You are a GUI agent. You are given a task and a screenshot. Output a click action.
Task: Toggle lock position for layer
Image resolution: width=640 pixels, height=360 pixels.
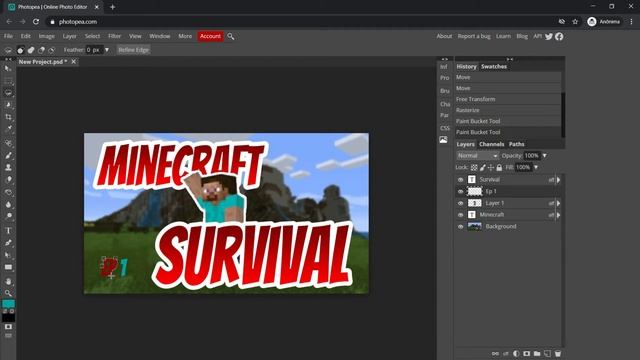pyautogui.click(x=491, y=167)
